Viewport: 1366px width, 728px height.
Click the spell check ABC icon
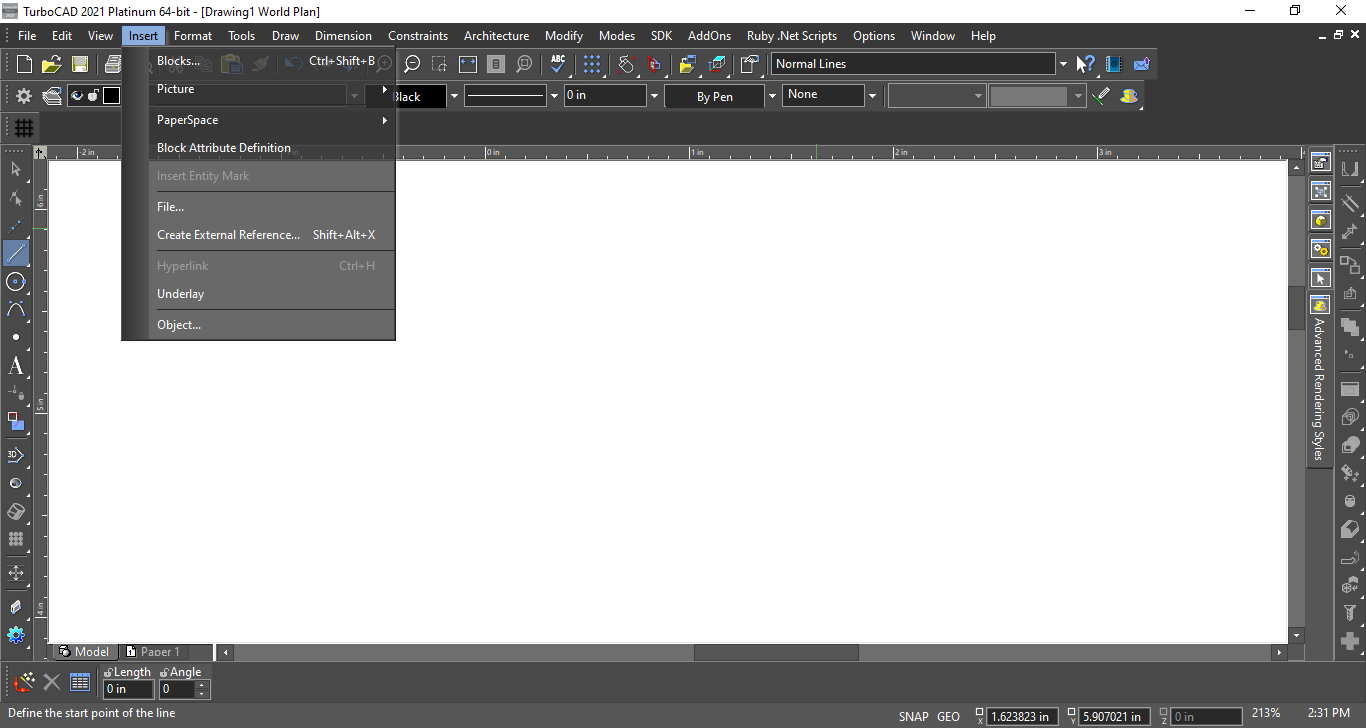pos(558,64)
